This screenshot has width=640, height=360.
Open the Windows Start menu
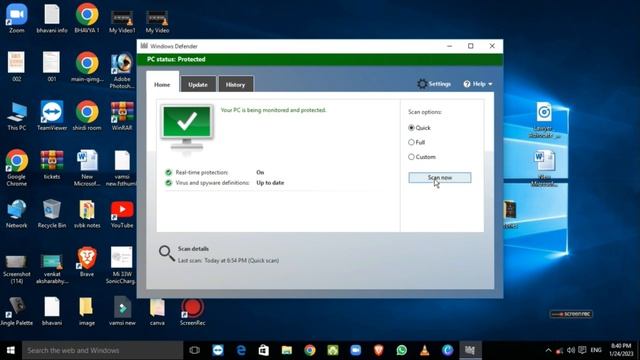click(x=11, y=350)
